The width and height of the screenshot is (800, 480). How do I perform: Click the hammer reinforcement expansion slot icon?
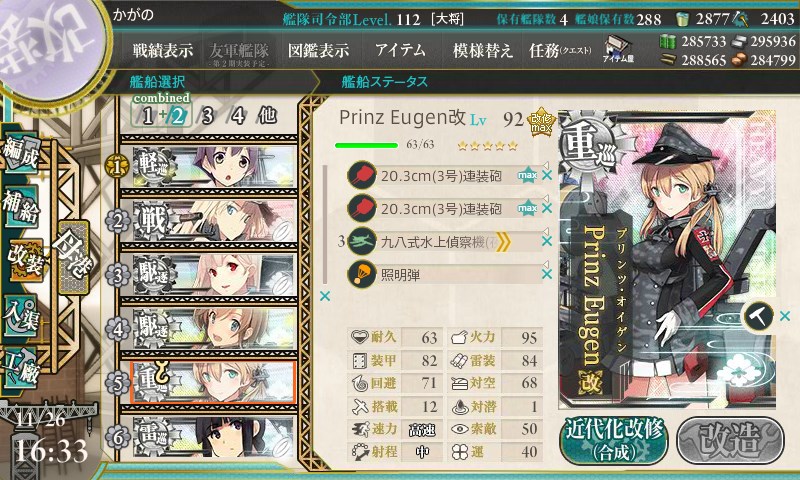(x=759, y=317)
